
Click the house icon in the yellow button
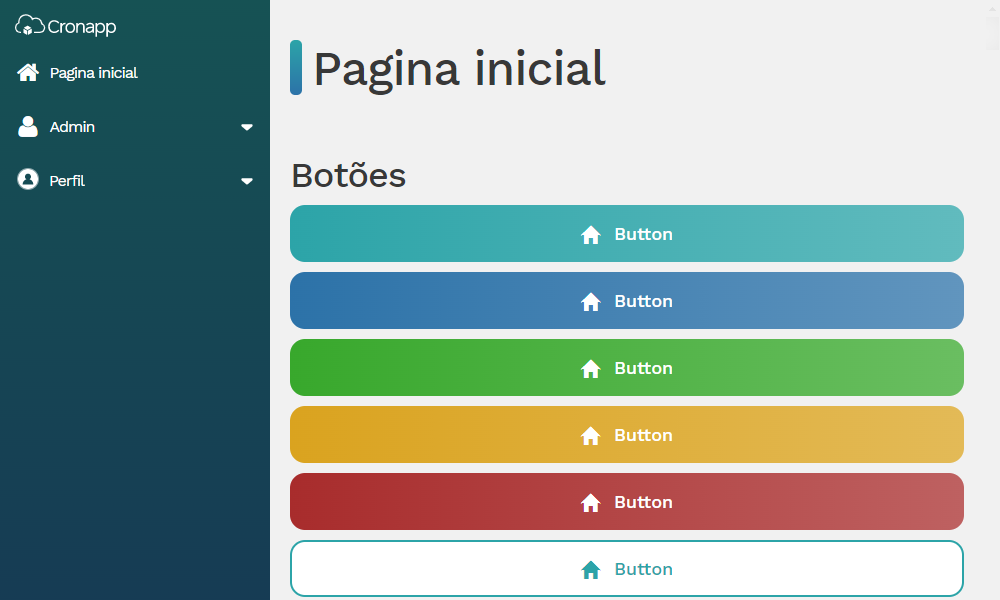(591, 435)
